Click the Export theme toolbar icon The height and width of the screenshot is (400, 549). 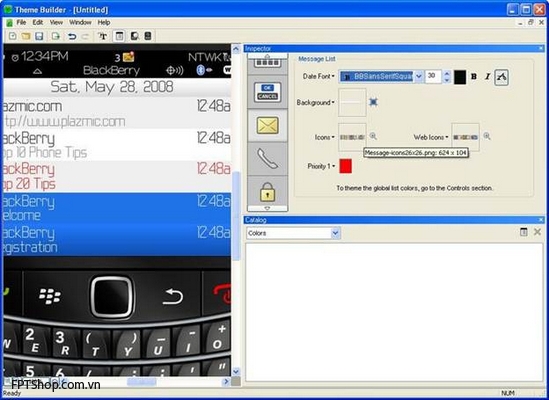[56, 36]
